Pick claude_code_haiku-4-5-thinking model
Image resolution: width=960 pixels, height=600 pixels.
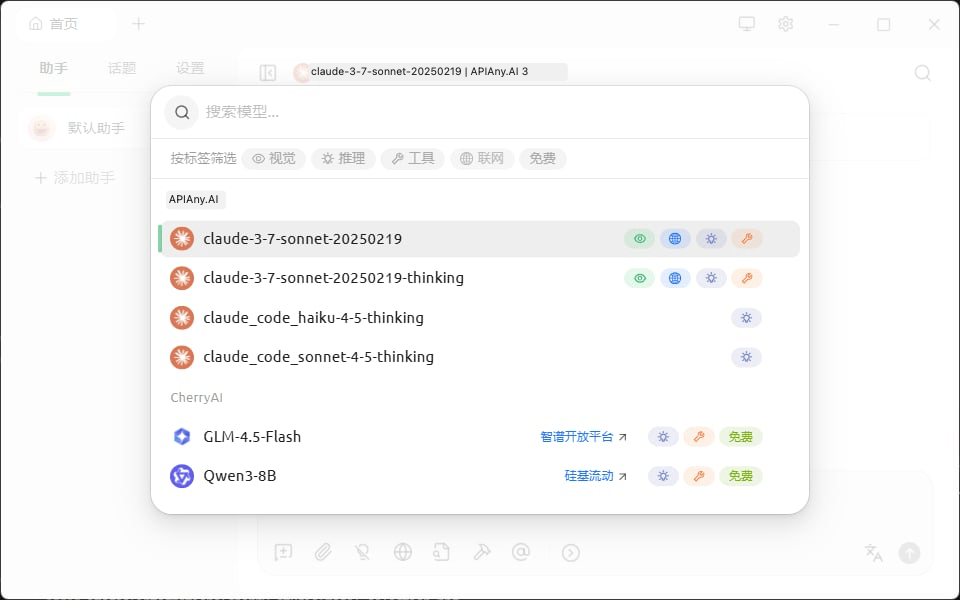click(x=479, y=318)
